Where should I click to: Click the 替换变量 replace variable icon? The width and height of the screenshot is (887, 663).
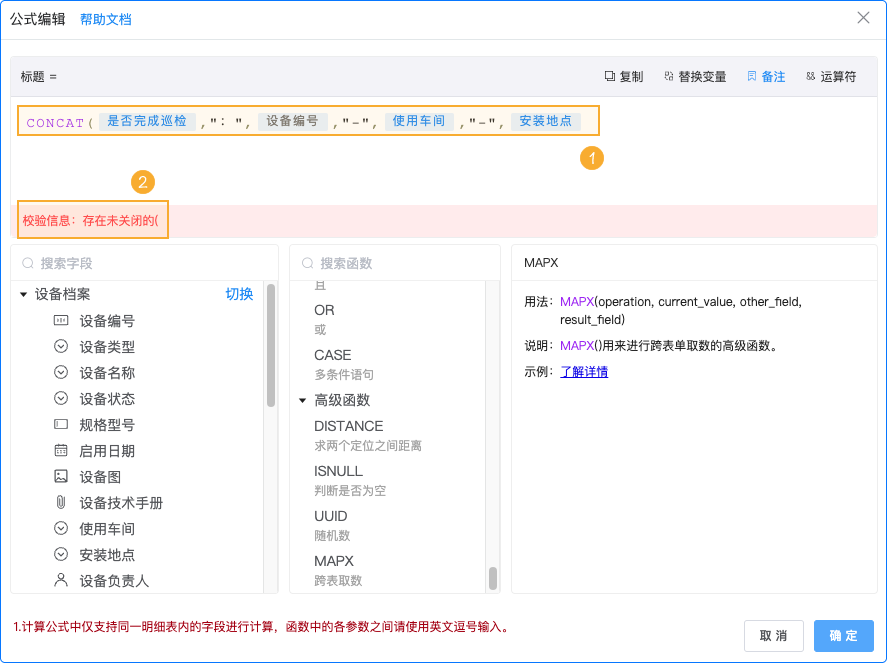(670, 76)
